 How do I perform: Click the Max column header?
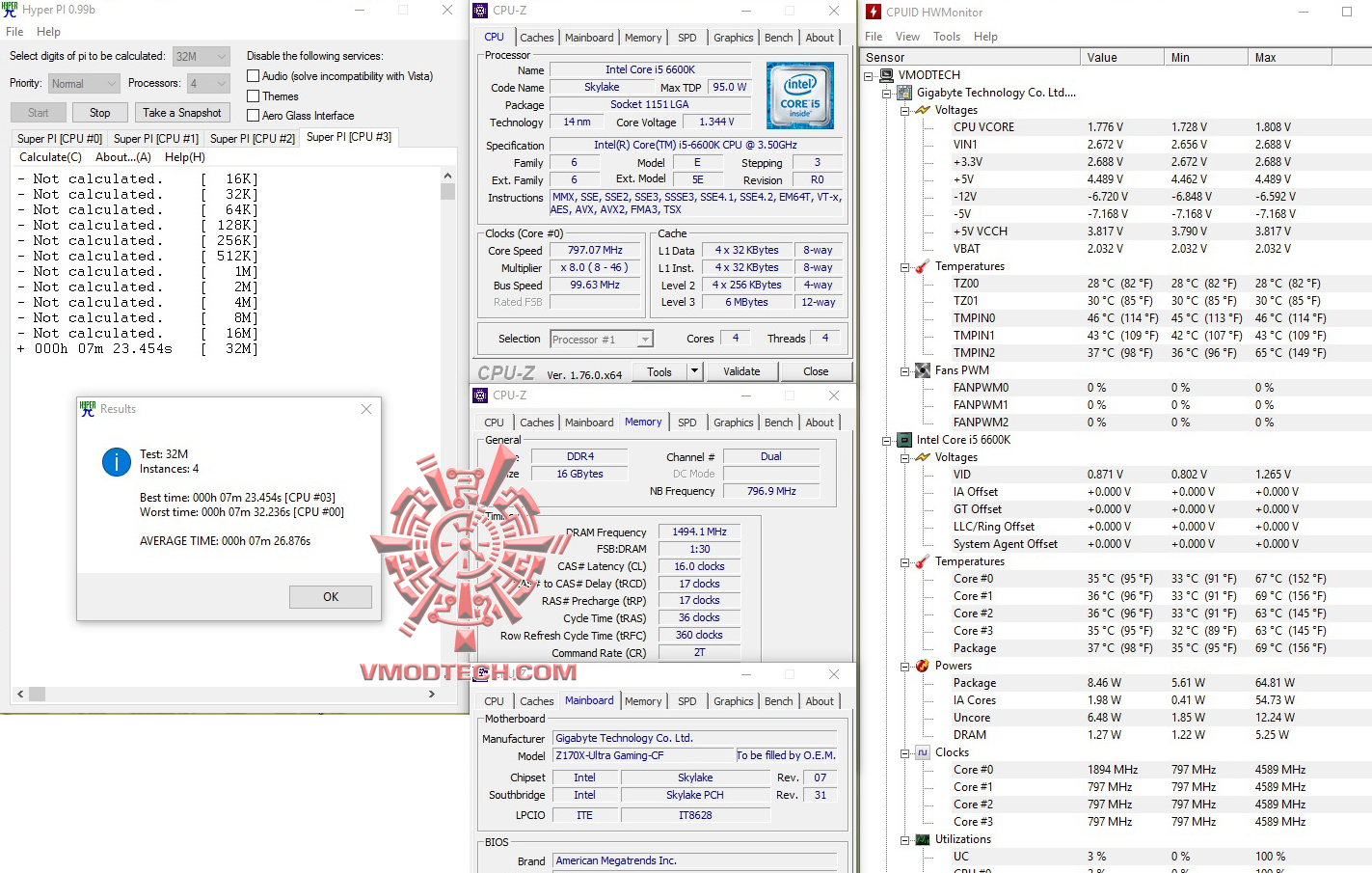[1289, 58]
